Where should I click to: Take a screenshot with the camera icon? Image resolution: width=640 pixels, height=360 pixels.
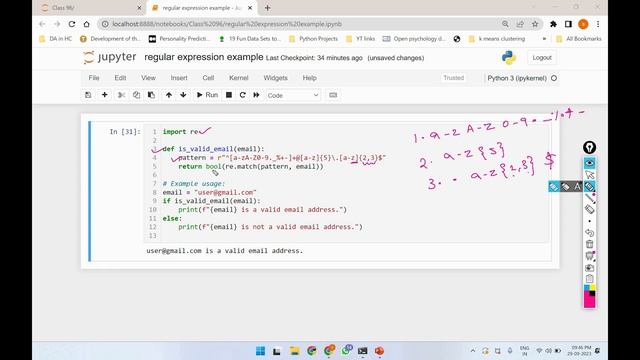tap(589, 268)
